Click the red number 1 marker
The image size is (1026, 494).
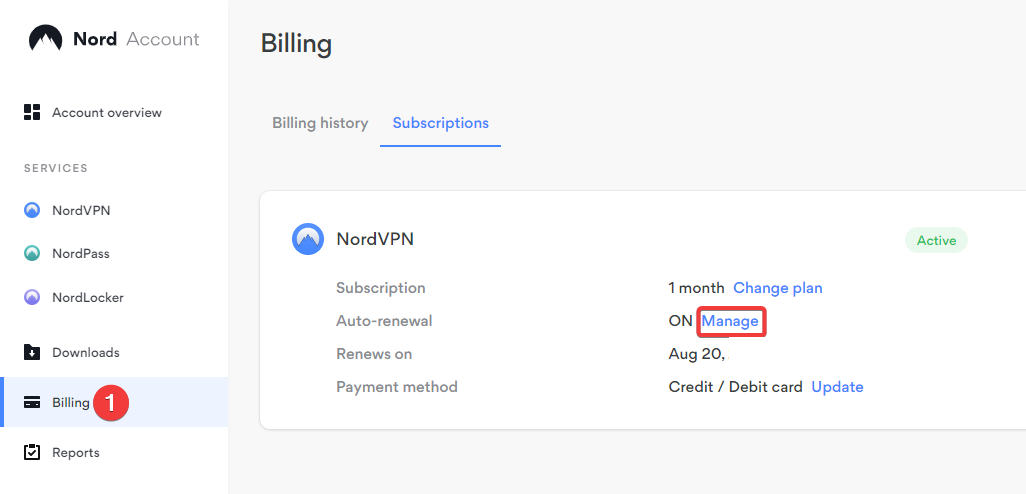111,402
